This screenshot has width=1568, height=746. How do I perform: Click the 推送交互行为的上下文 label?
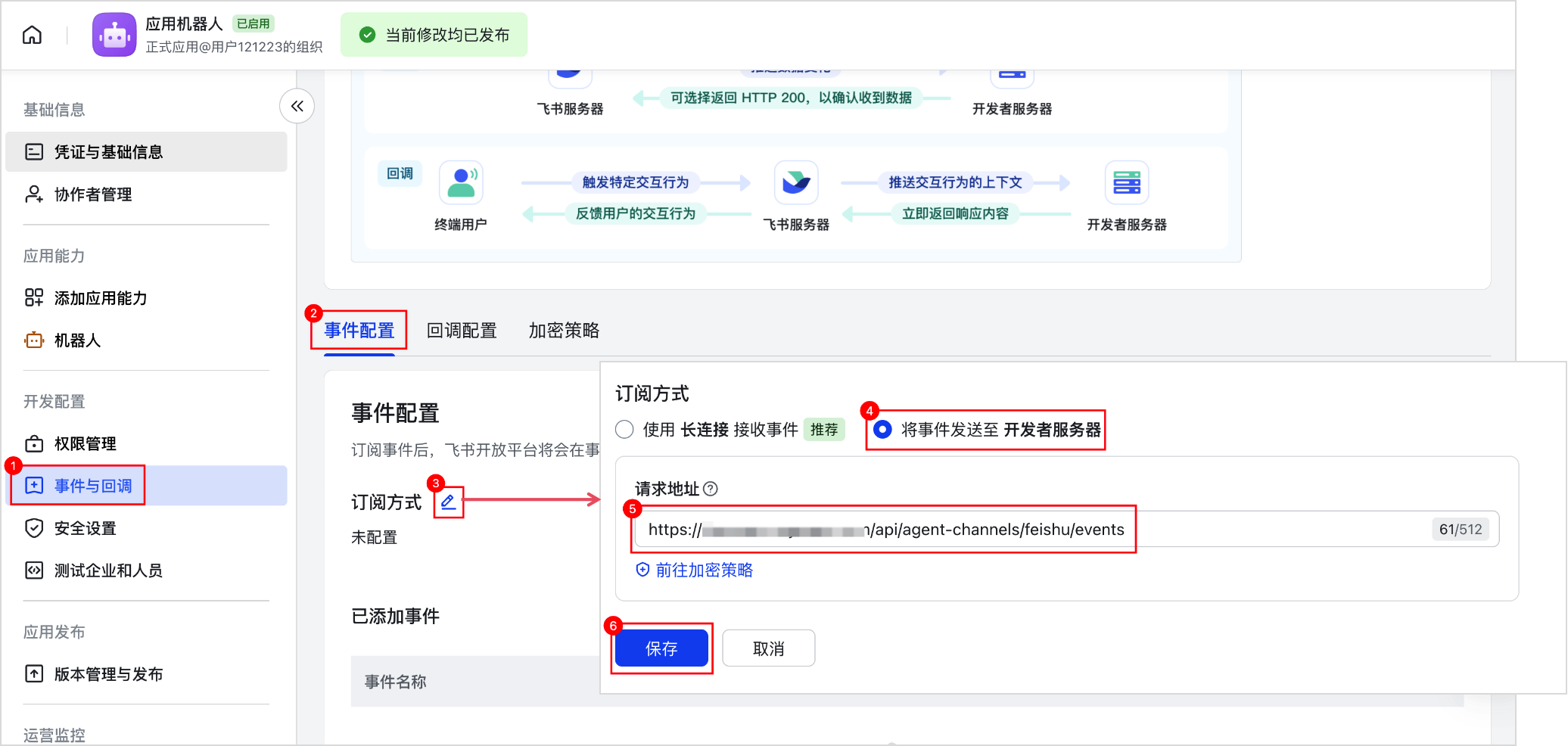(955, 182)
